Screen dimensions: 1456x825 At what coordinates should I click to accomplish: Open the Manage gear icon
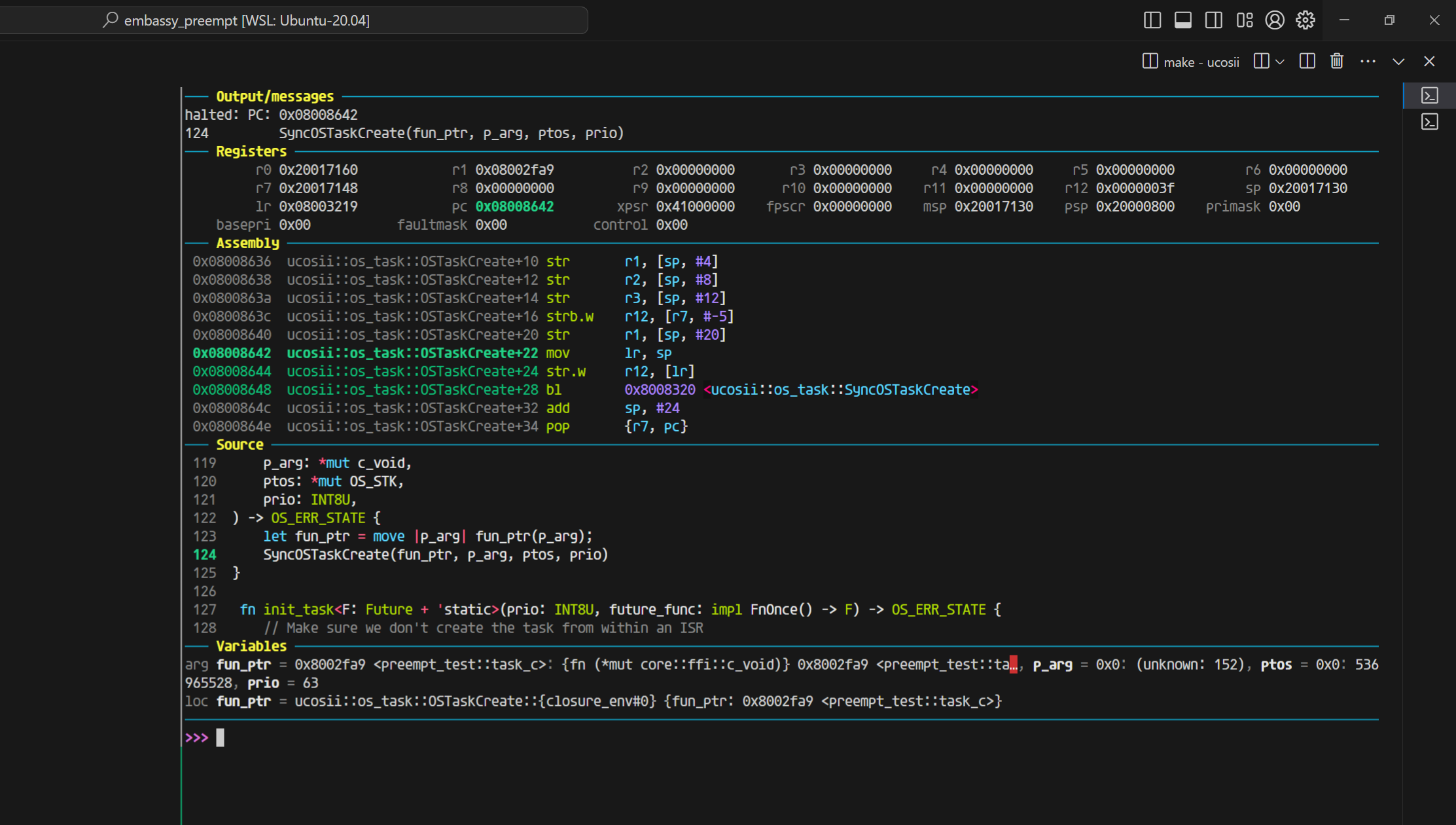[x=1305, y=20]
